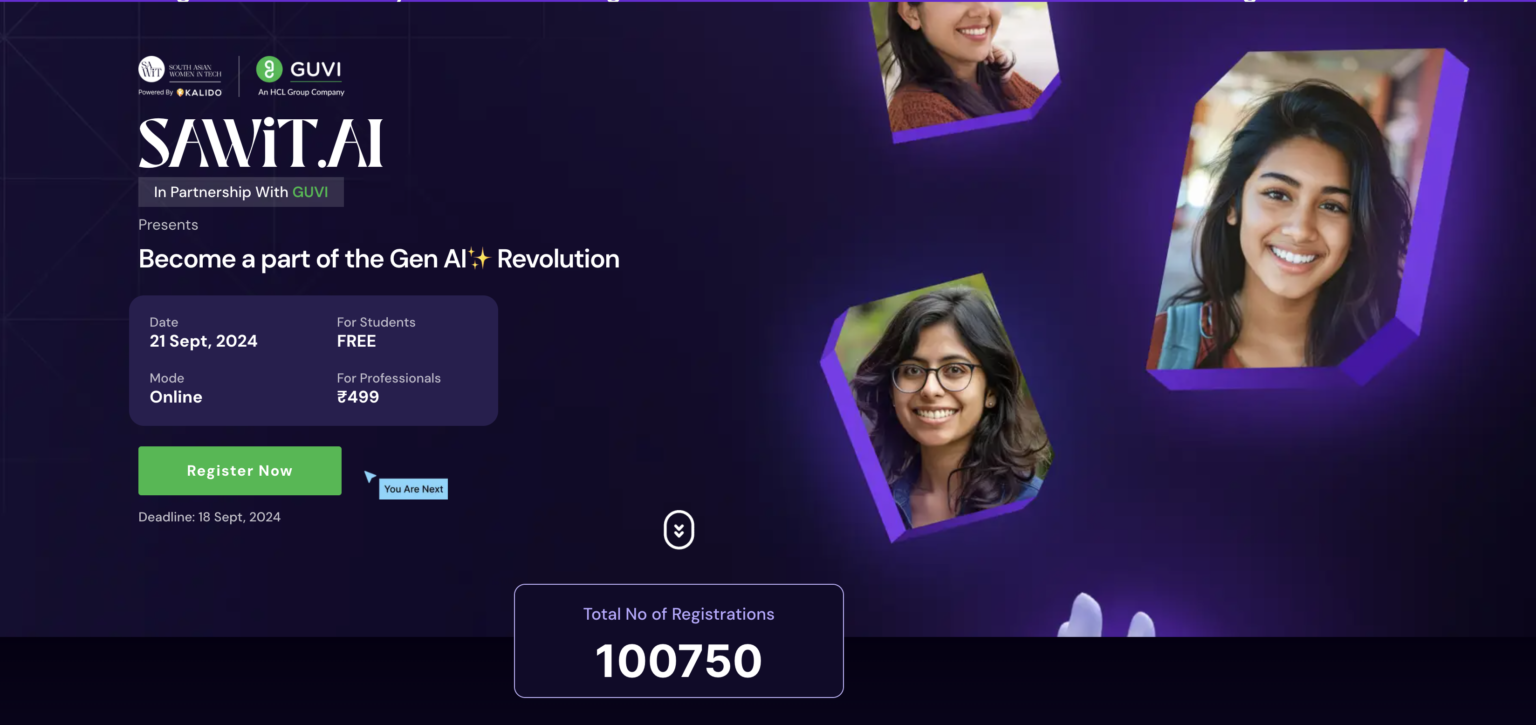
Task: Click the Total No of Registrations box
Action: point(679,641)
